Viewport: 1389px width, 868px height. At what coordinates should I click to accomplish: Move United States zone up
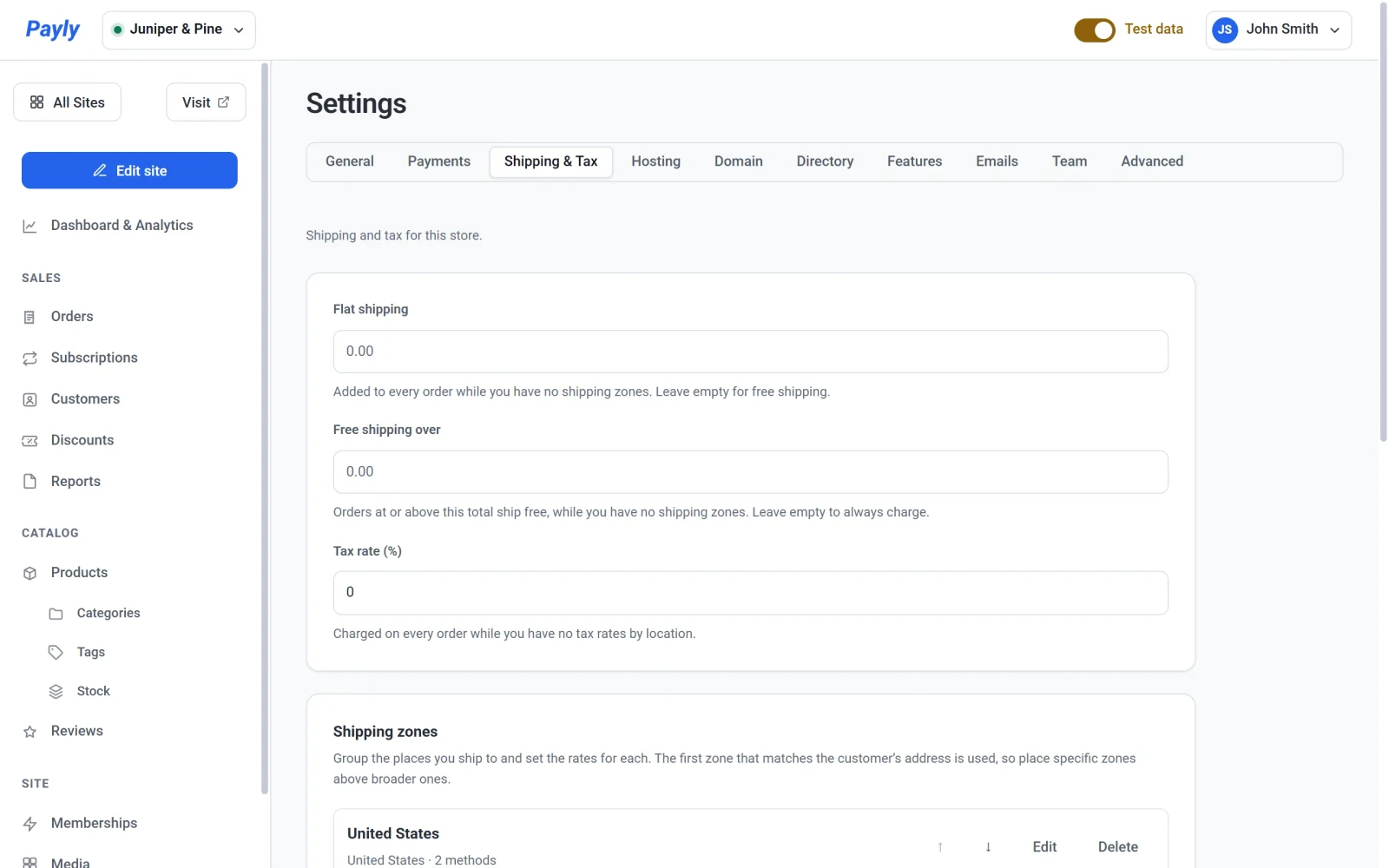coord(939,847)
